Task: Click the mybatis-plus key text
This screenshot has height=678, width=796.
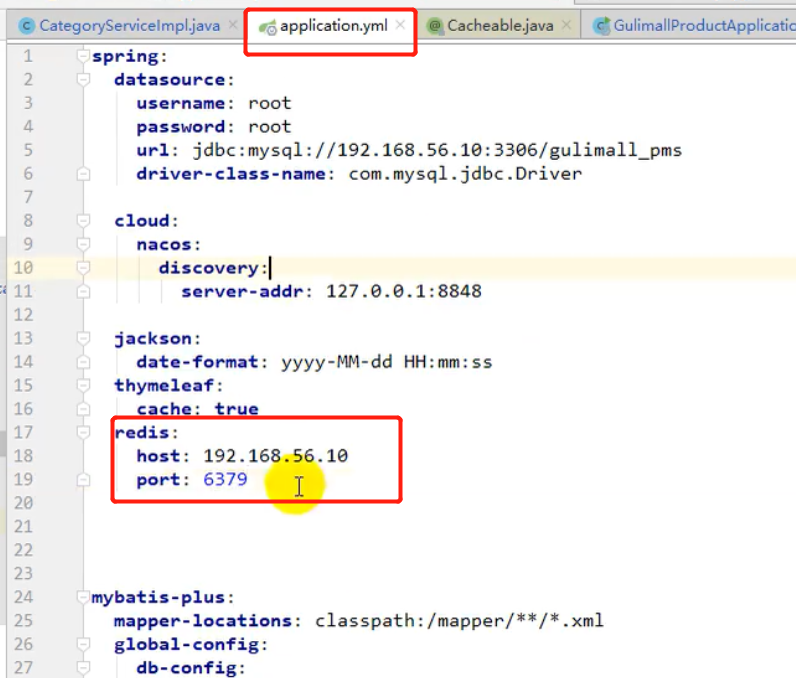Action: click(158, 597)
